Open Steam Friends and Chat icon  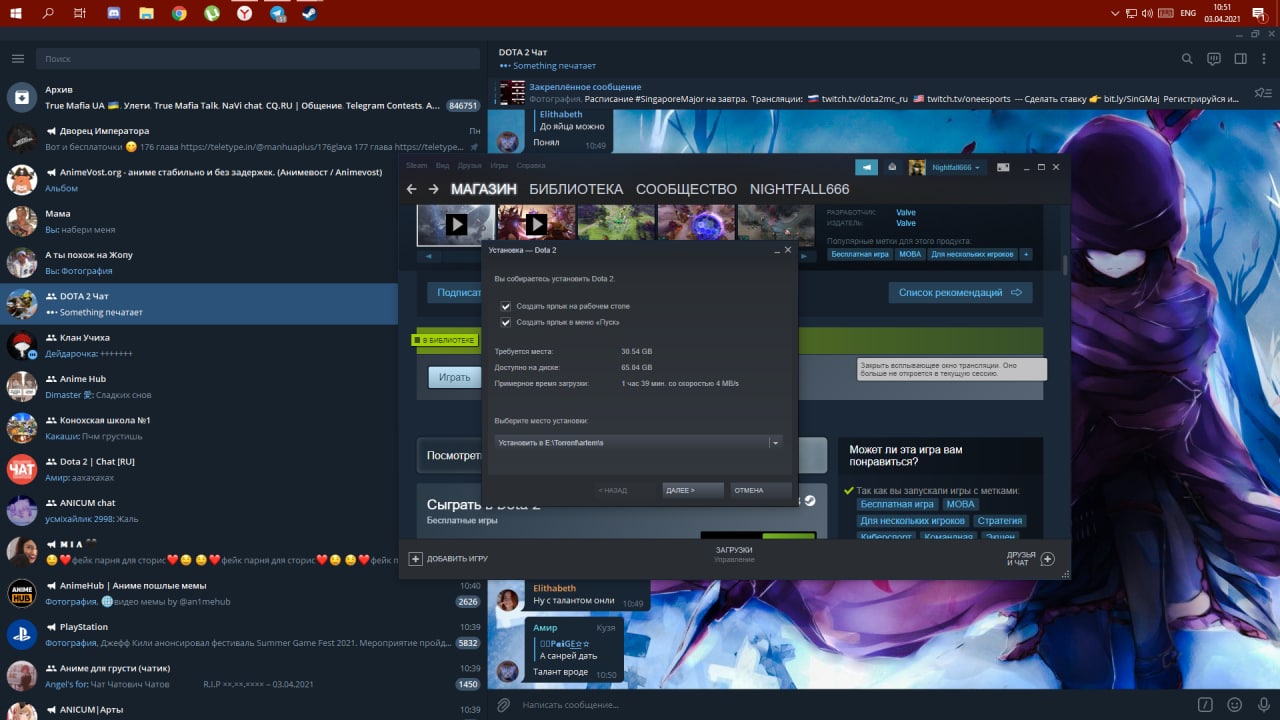point(1047,559)
